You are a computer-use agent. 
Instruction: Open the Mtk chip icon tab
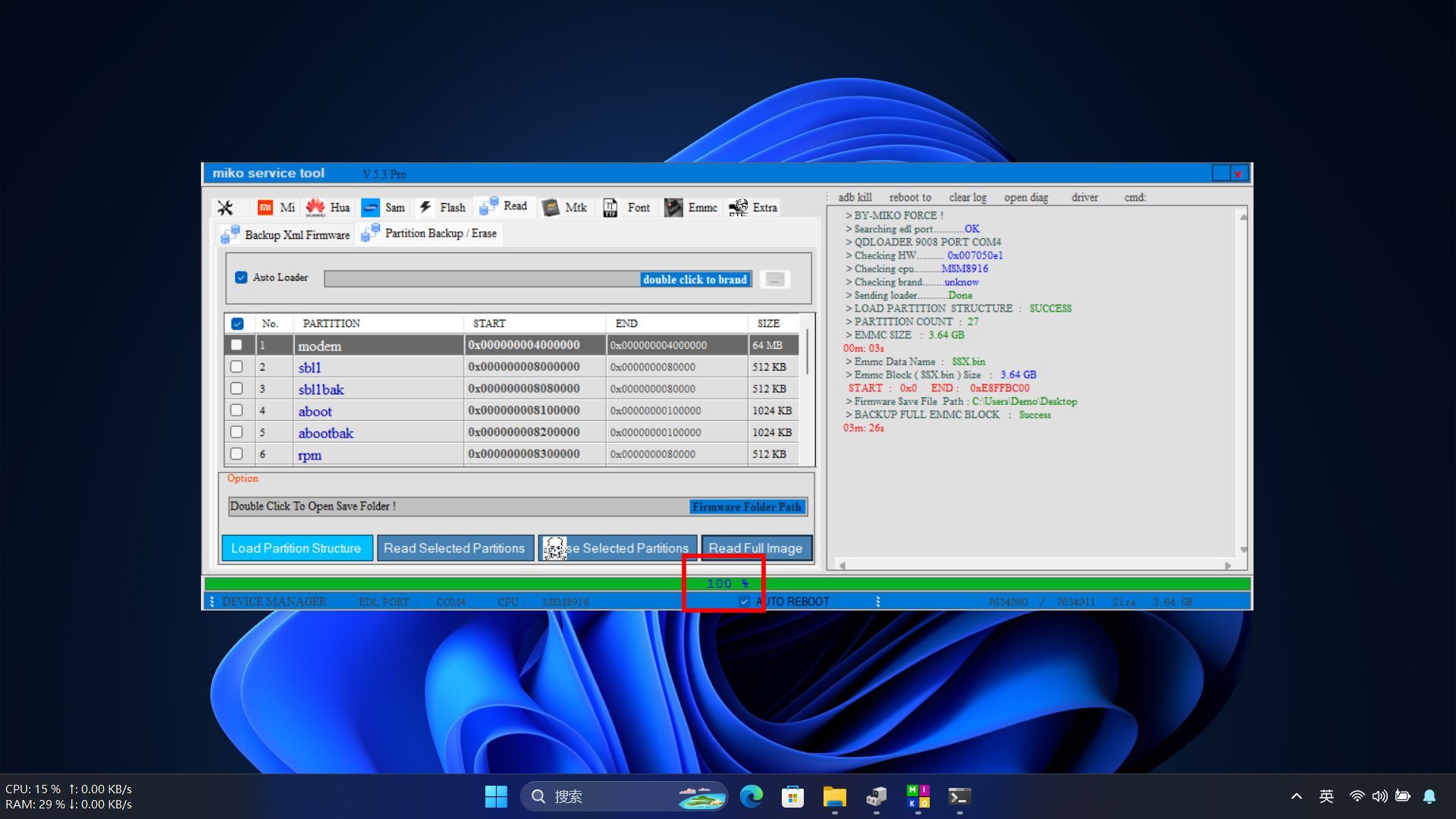point(551,208)
